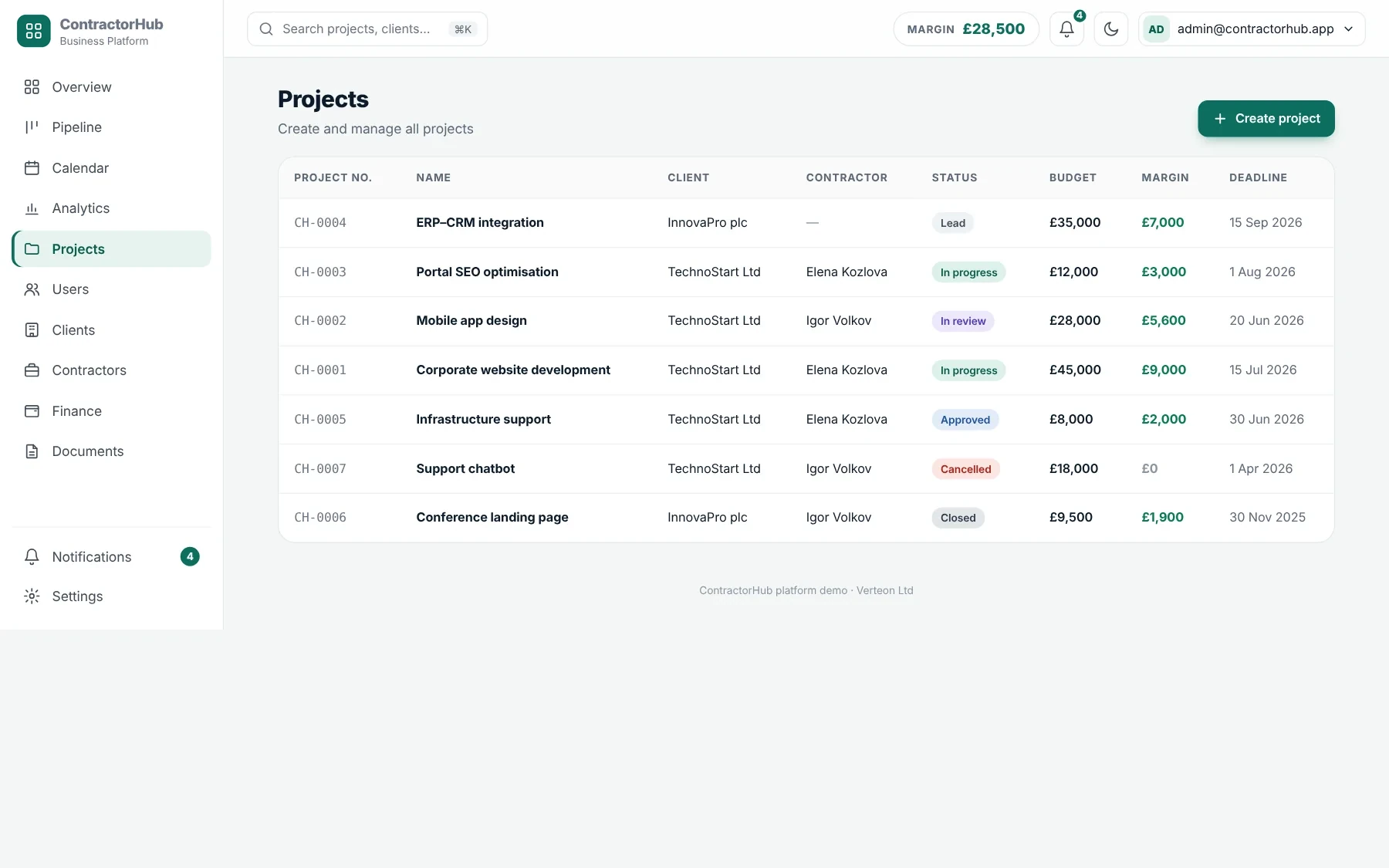Toggle dark mode with the moon icon

(1111, 29)
